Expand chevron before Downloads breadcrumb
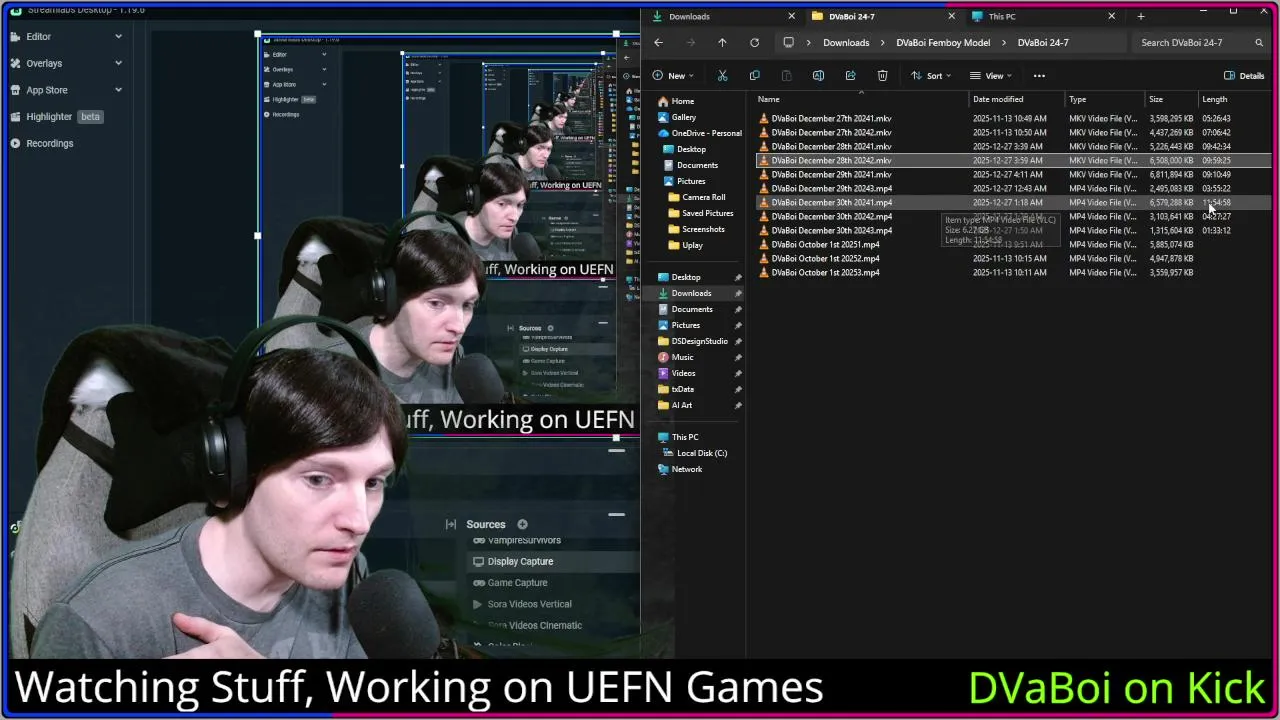Viewport: 1280px width, 720px height. [809, 43]
